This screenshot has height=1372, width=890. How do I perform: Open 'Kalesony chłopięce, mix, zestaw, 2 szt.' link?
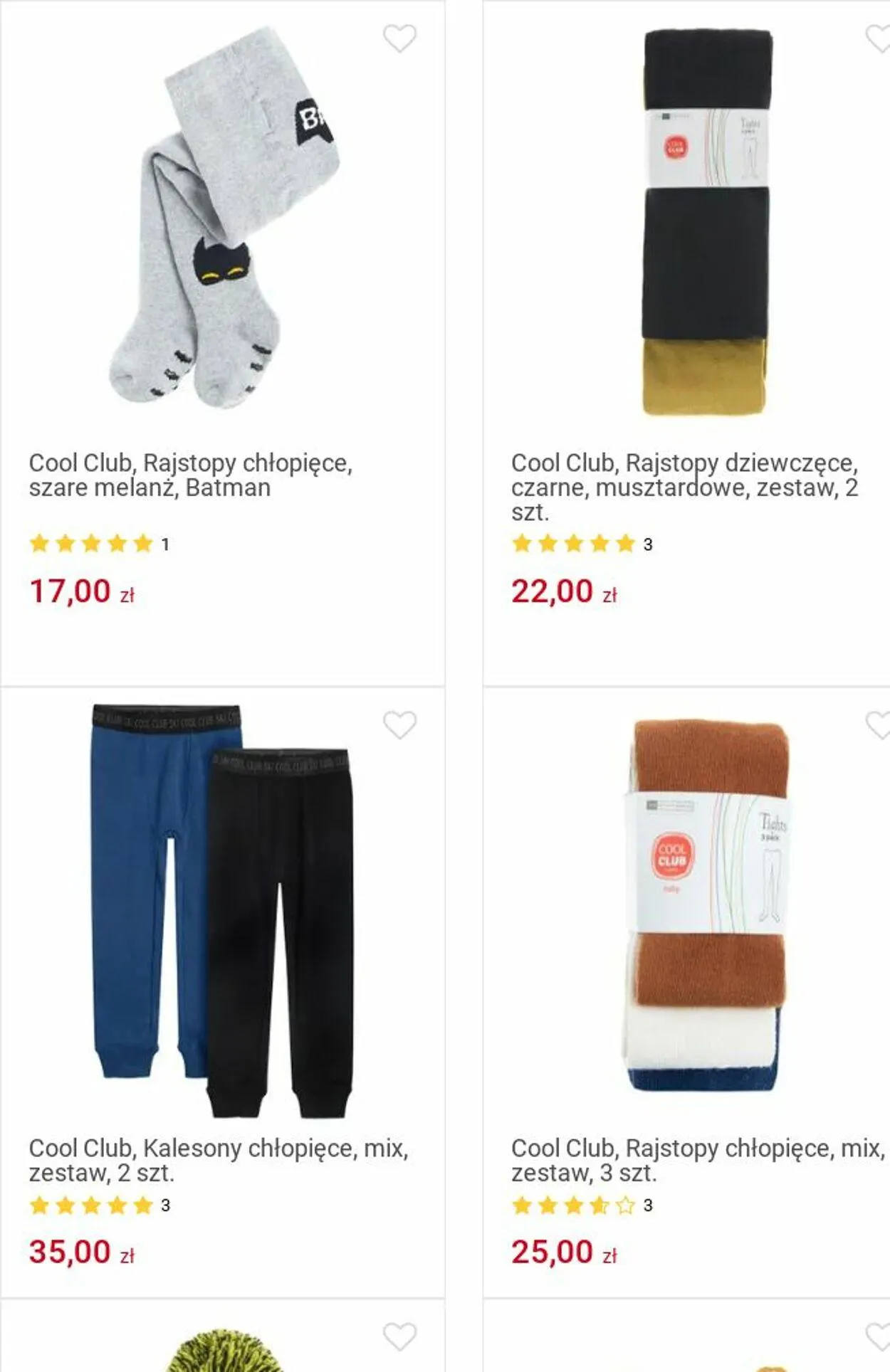click(x=219, y=1160)
